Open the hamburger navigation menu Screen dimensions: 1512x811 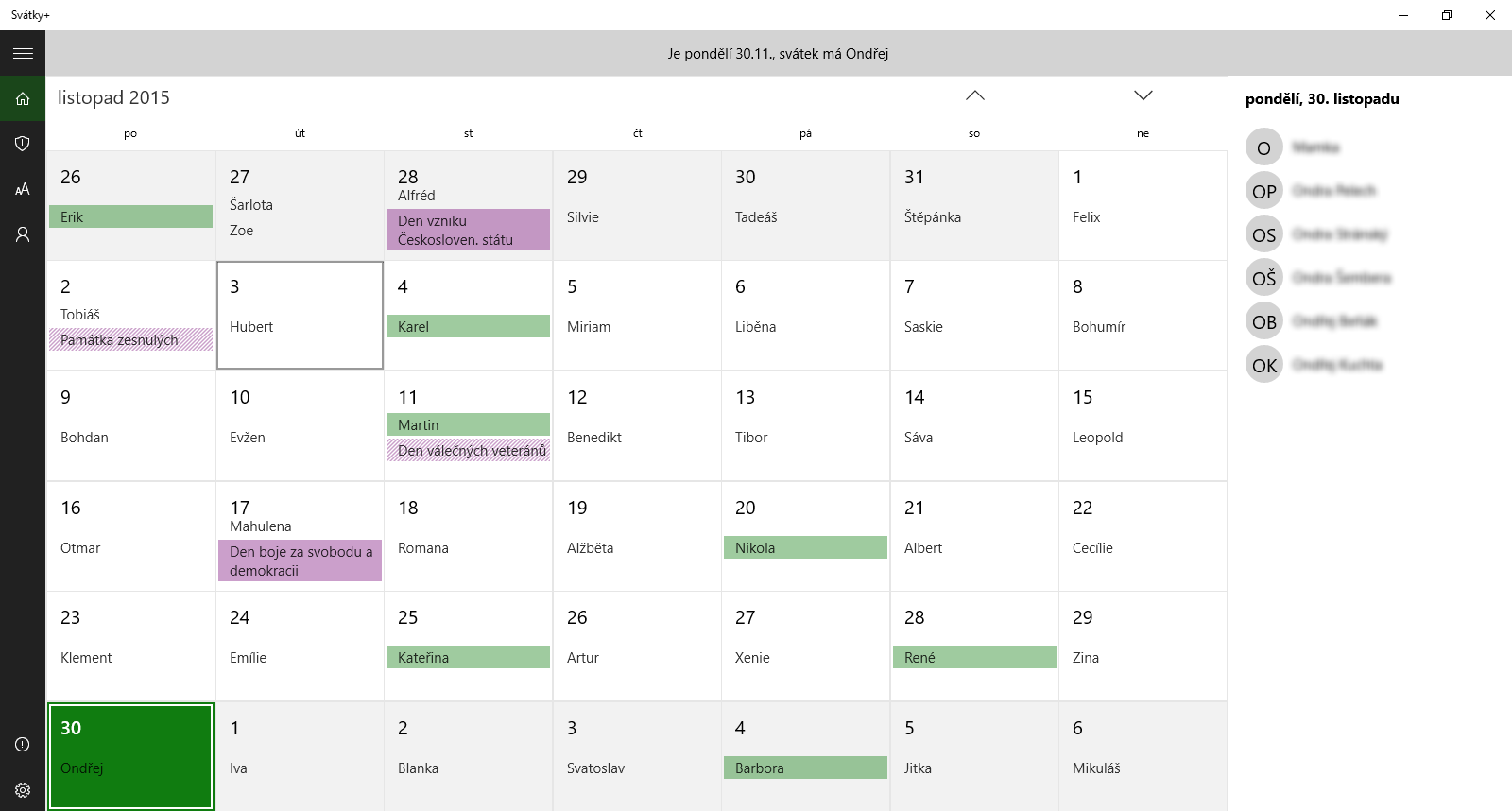coord(23,53)
